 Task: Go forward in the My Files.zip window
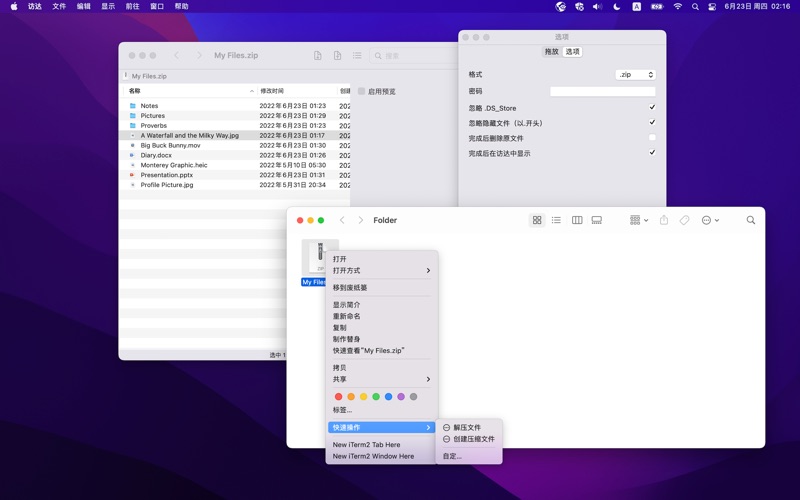point(199,55)
